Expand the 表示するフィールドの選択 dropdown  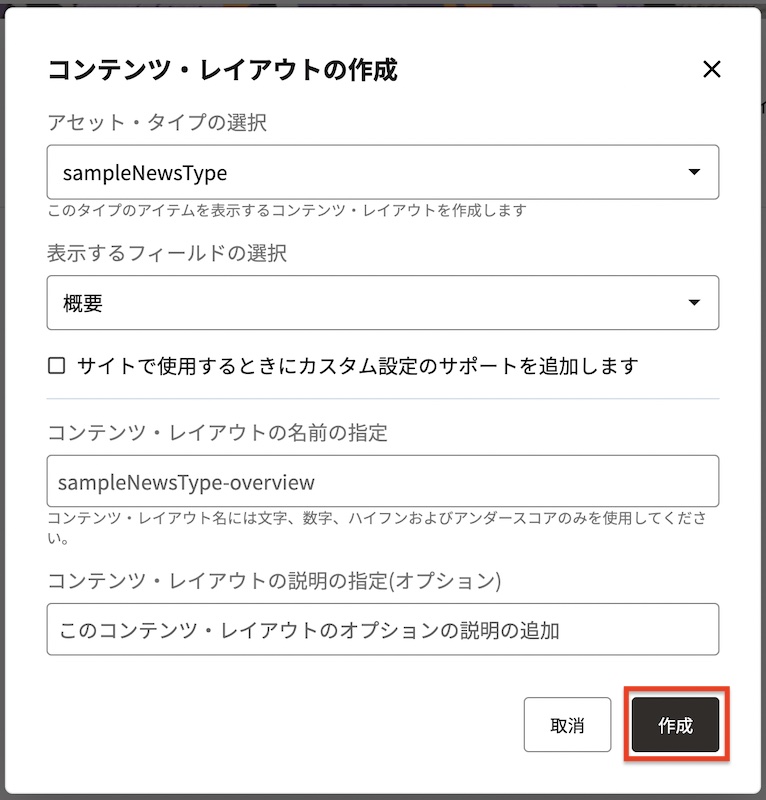(x=383, y=302)
